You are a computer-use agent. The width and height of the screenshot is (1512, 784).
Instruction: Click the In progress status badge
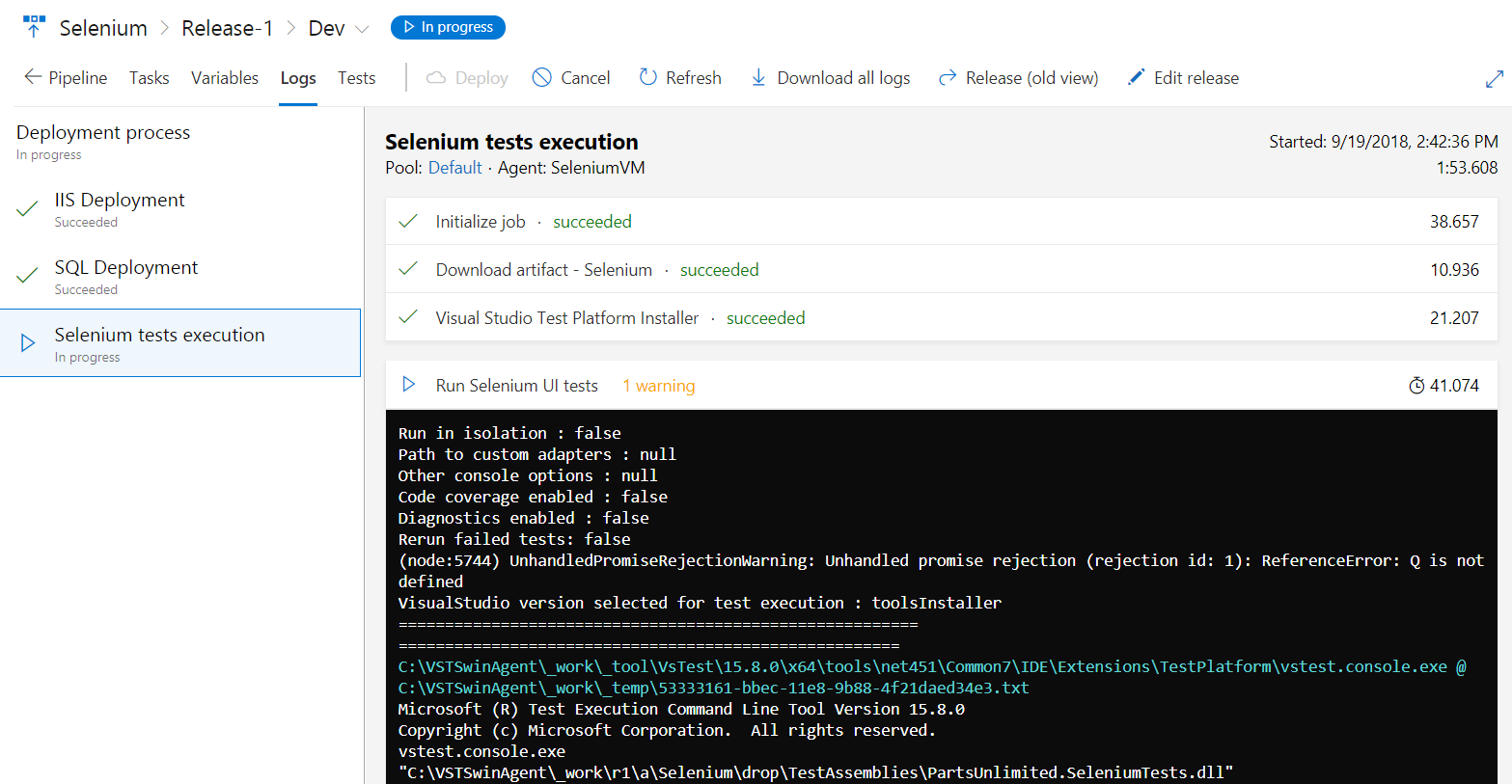pyautogui.click(x=448, y=27)
